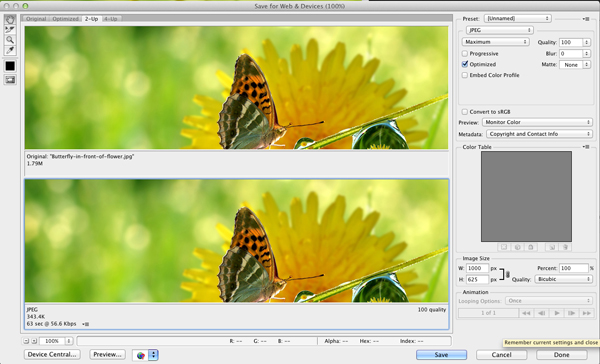Open the JPEG file format dropdown
The width and height of the screenshot is (600, 364).
(499, 30)
